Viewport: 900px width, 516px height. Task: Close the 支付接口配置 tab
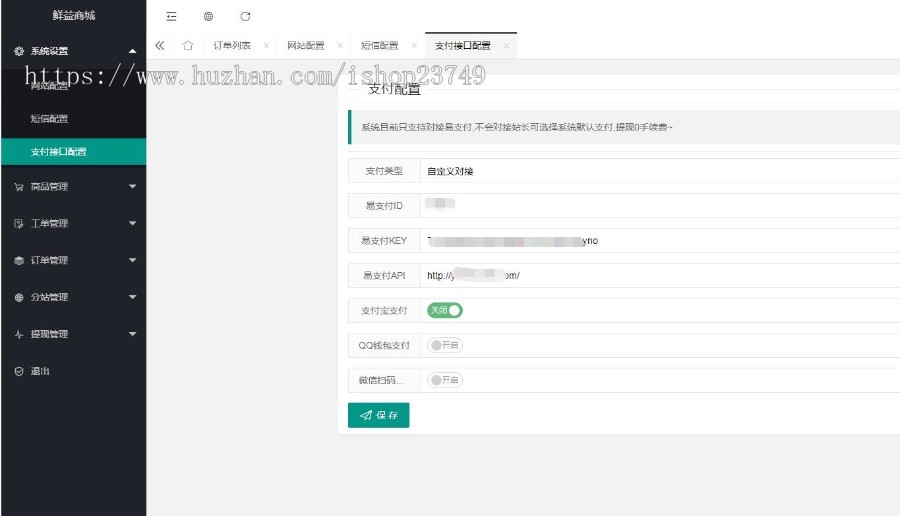(x=506, y=46)
